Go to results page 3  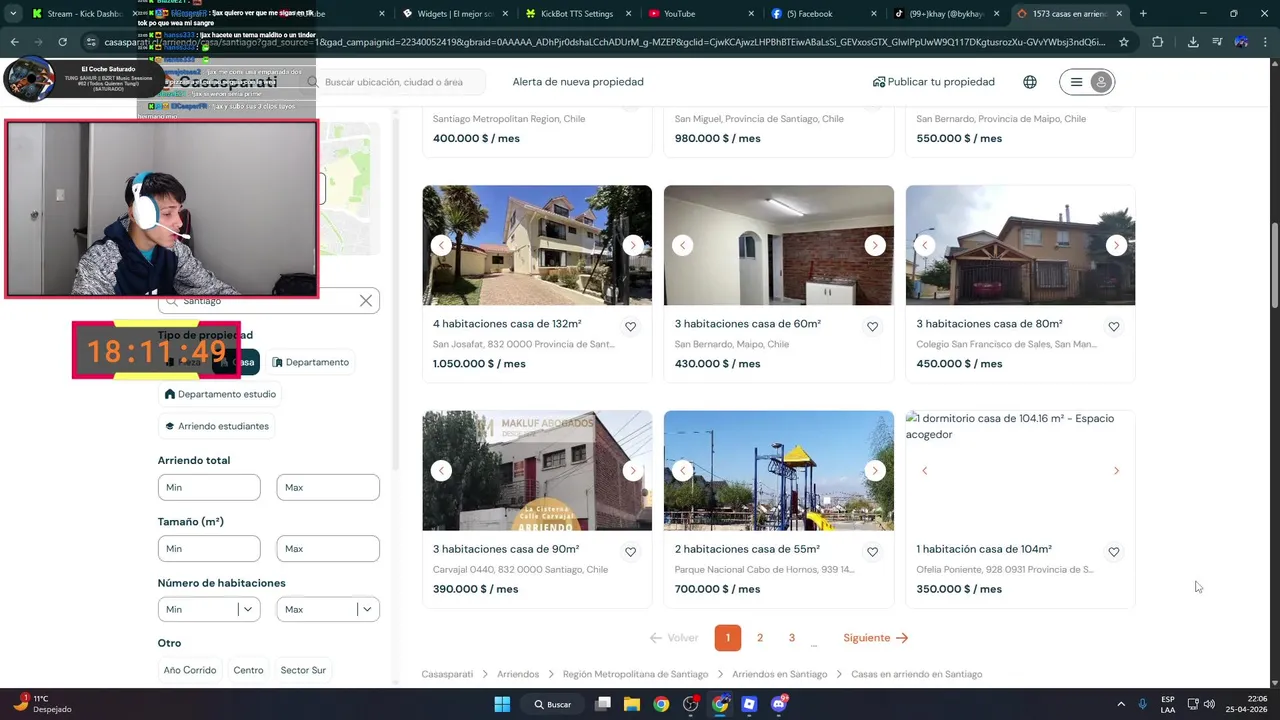[791, 638]
